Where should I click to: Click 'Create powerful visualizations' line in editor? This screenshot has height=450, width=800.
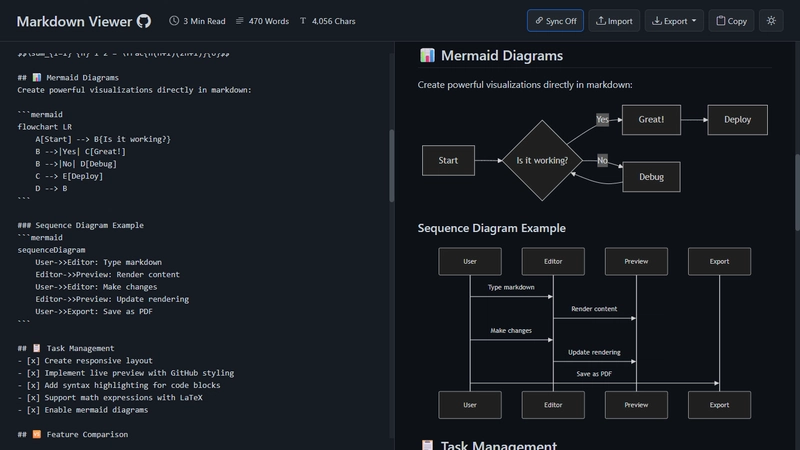pyautogui.click(x=134, y=90)
